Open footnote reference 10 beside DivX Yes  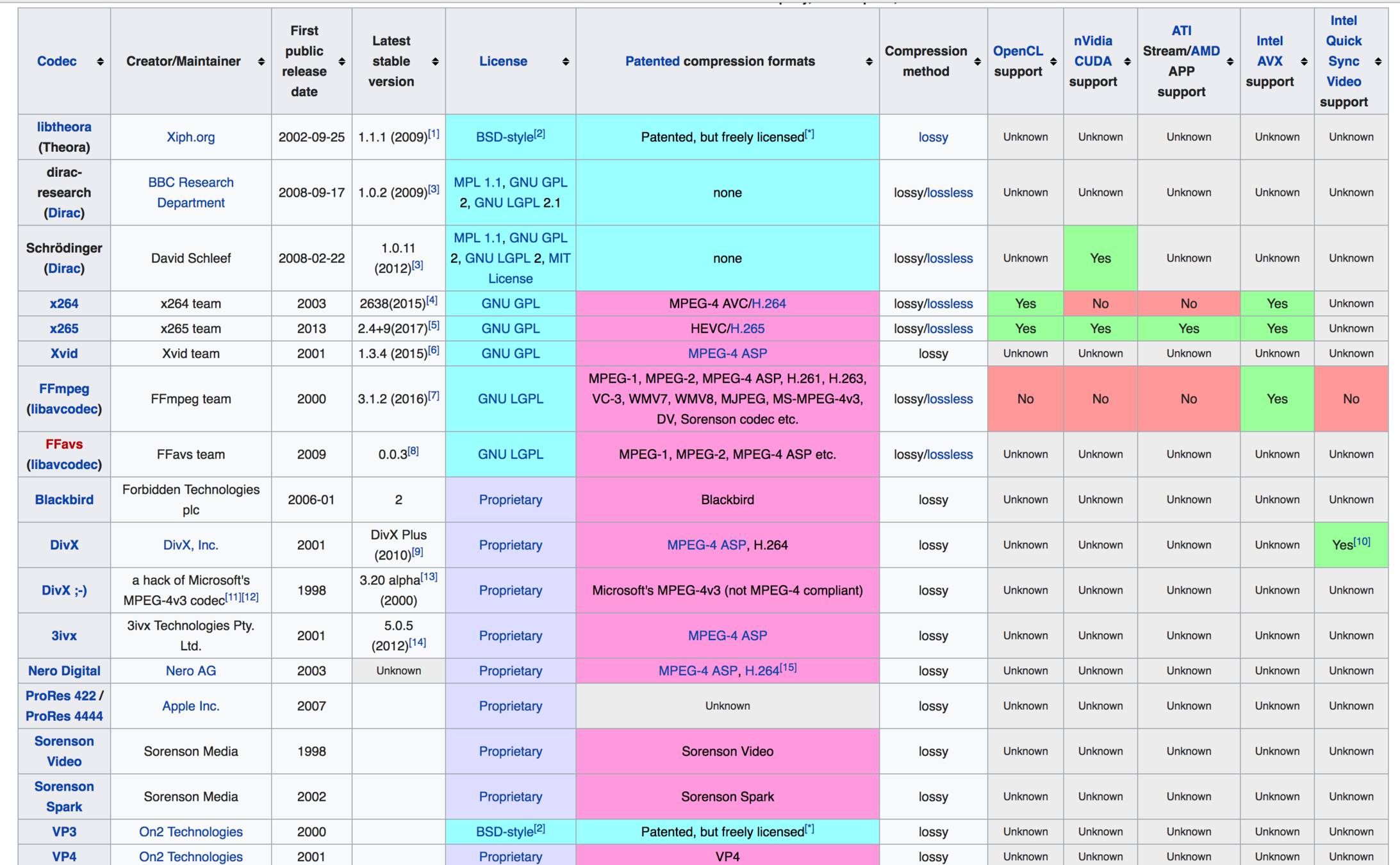click(x=1362, y=541)
